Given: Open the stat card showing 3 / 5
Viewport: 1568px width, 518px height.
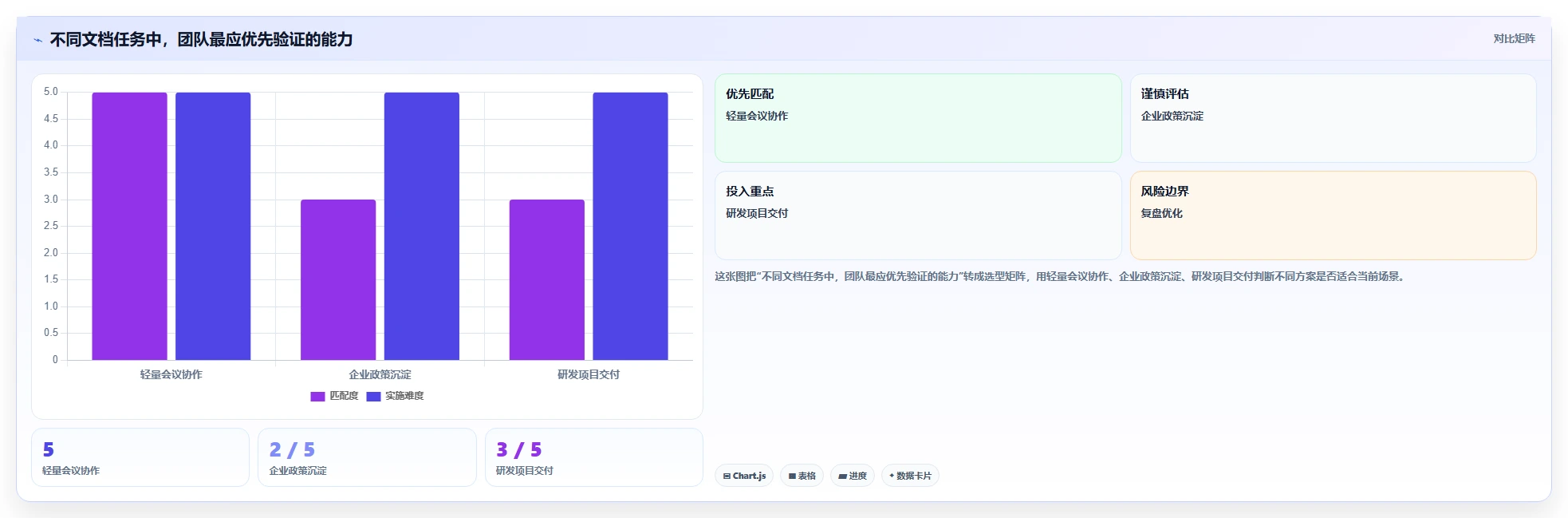Looking at the screenshot, I should [x=594, y=457].
